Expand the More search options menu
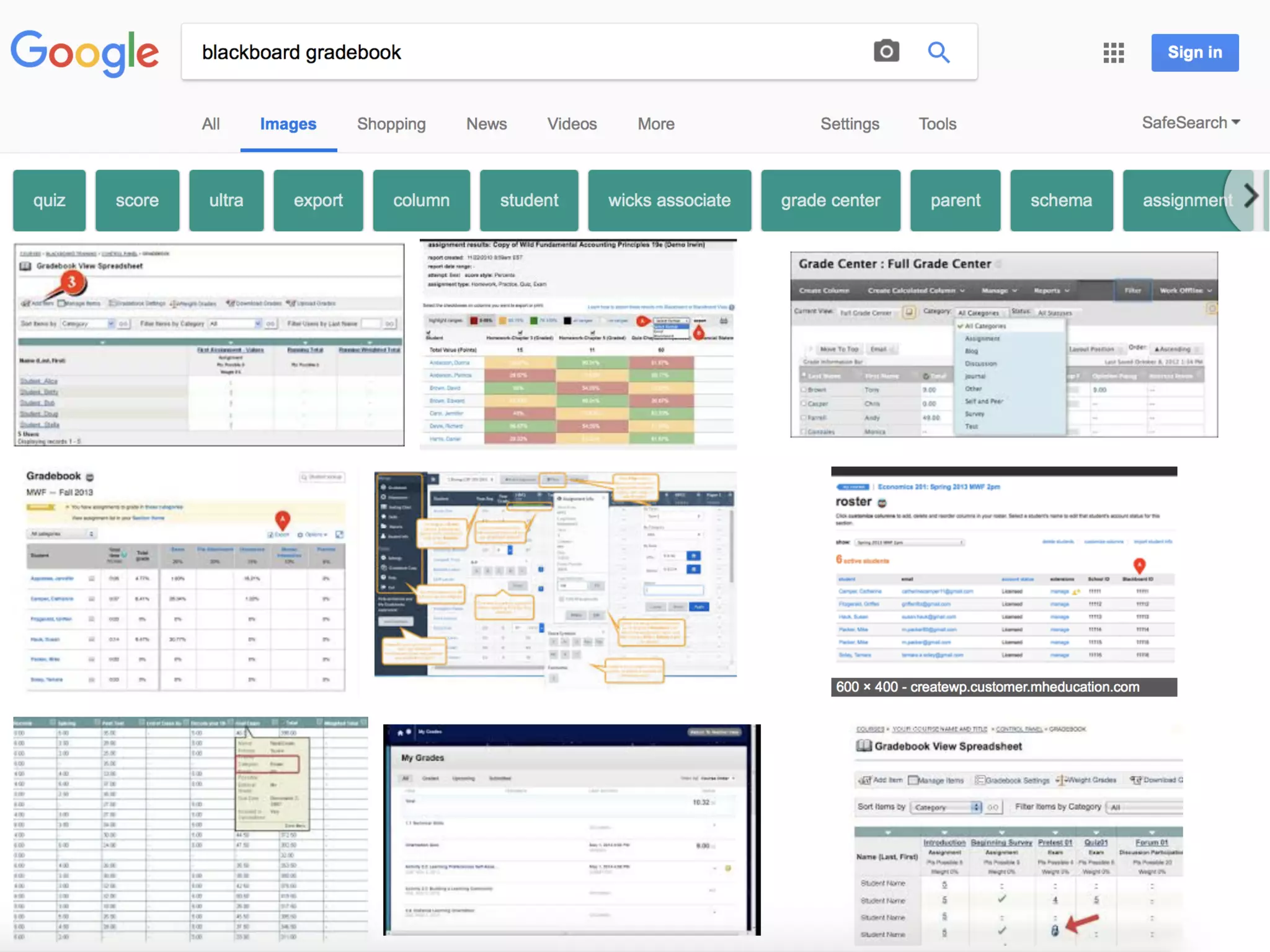This screenshot has width=1270, height=952. pos(655,124)
